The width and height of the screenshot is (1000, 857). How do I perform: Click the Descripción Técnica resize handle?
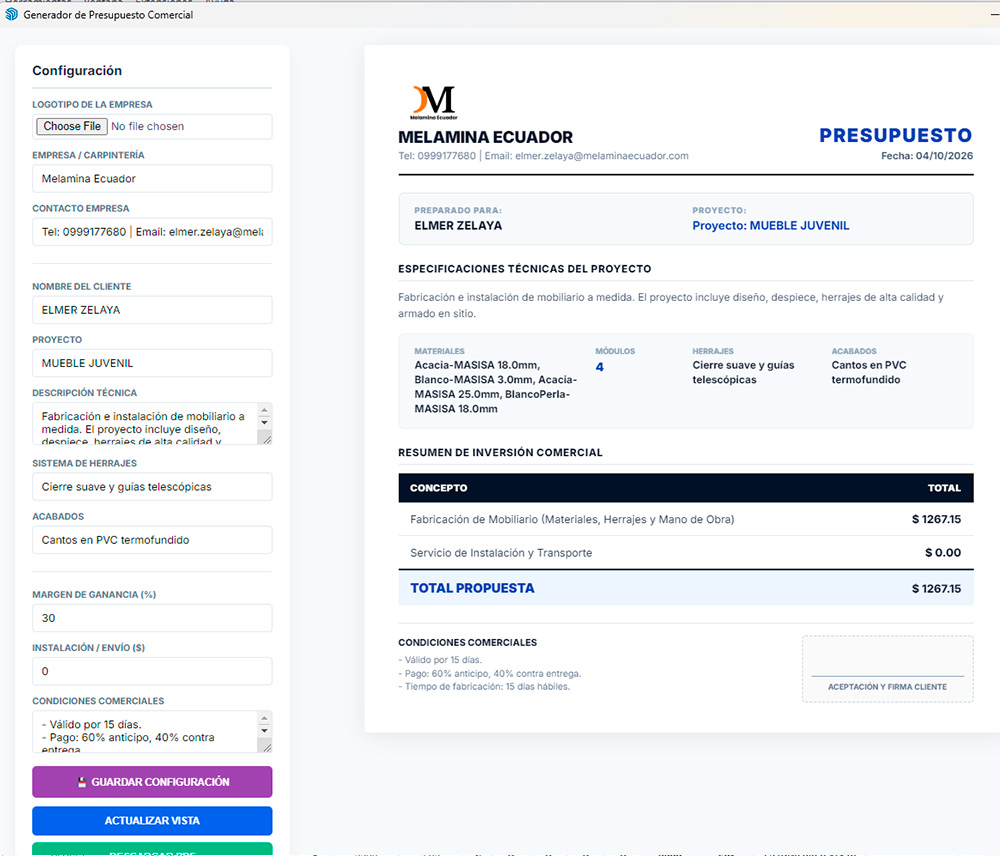pyautogui.click(x=267, y=439)
